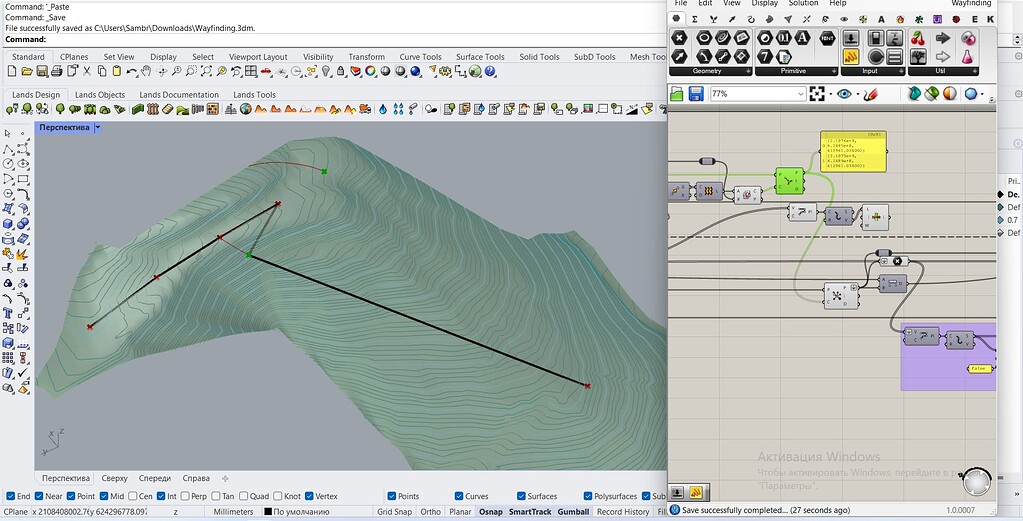Open the Solution menu in Grasshopper

point(803,4)
